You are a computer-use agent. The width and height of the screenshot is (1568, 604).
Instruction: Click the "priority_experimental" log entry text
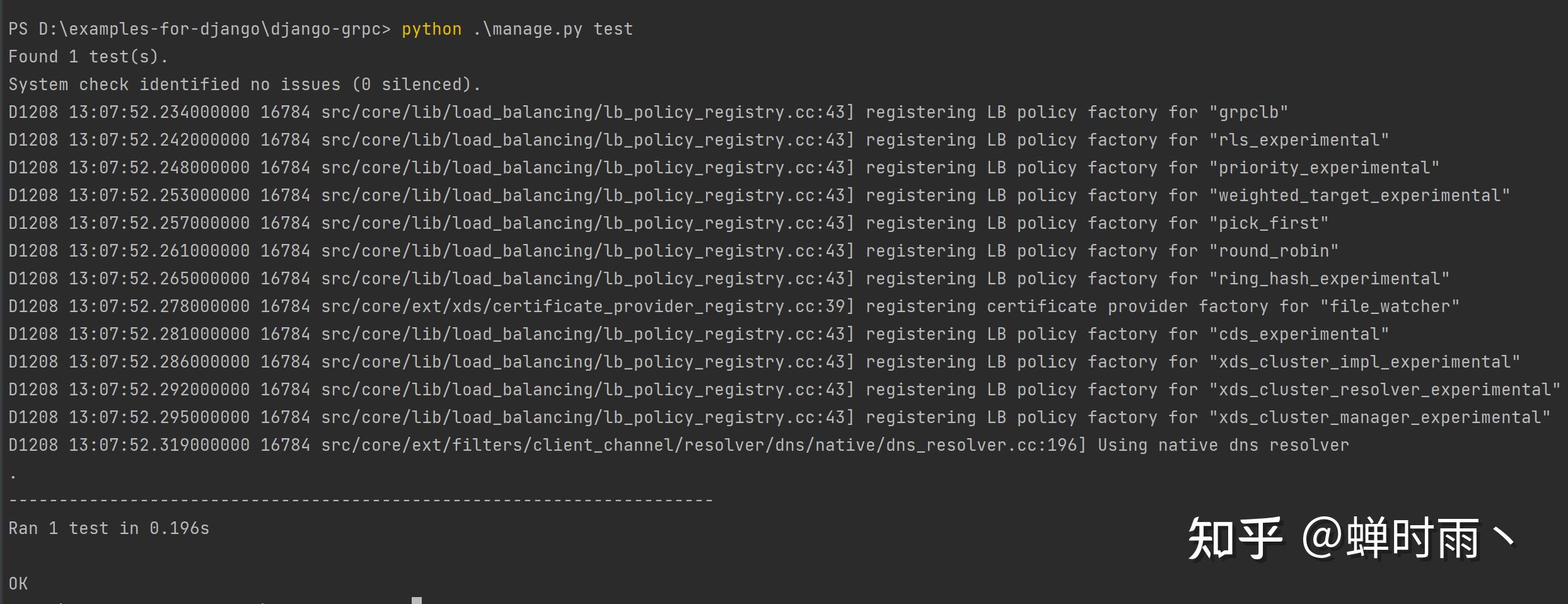click(x=1324, y=168)
